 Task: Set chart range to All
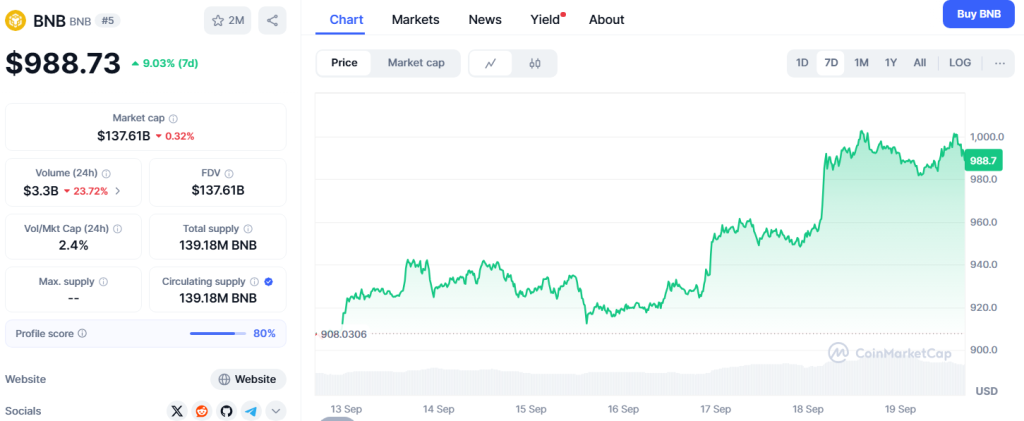(x=920, y=63)
